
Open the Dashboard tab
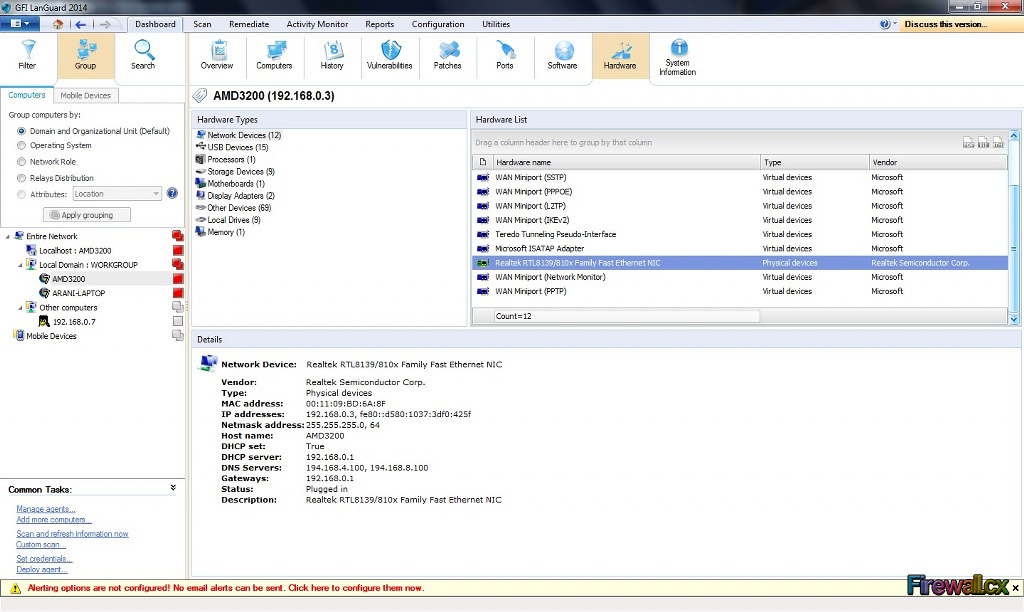click(155, 24)
